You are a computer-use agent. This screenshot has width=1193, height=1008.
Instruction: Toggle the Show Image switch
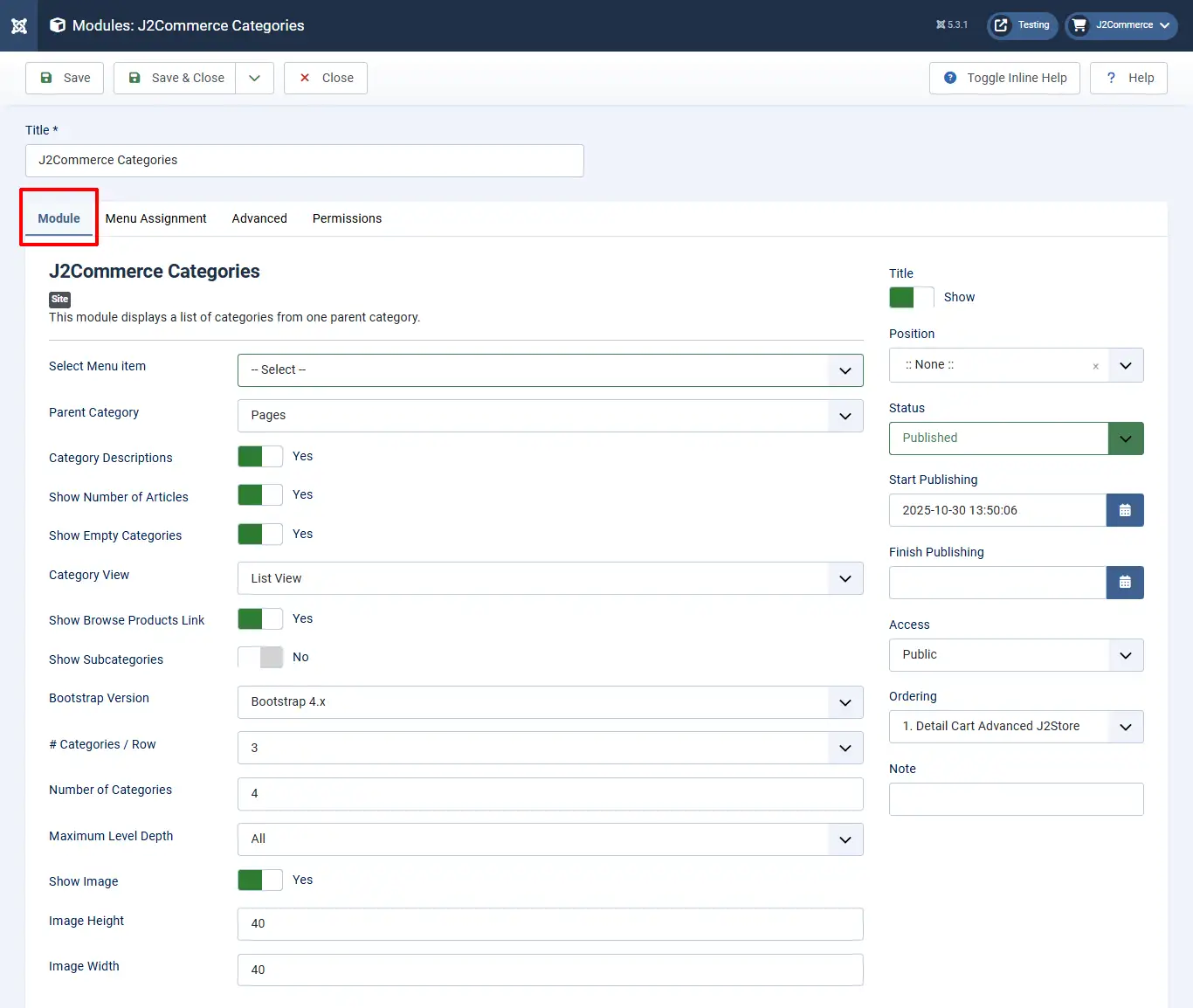tap(260, 880)
